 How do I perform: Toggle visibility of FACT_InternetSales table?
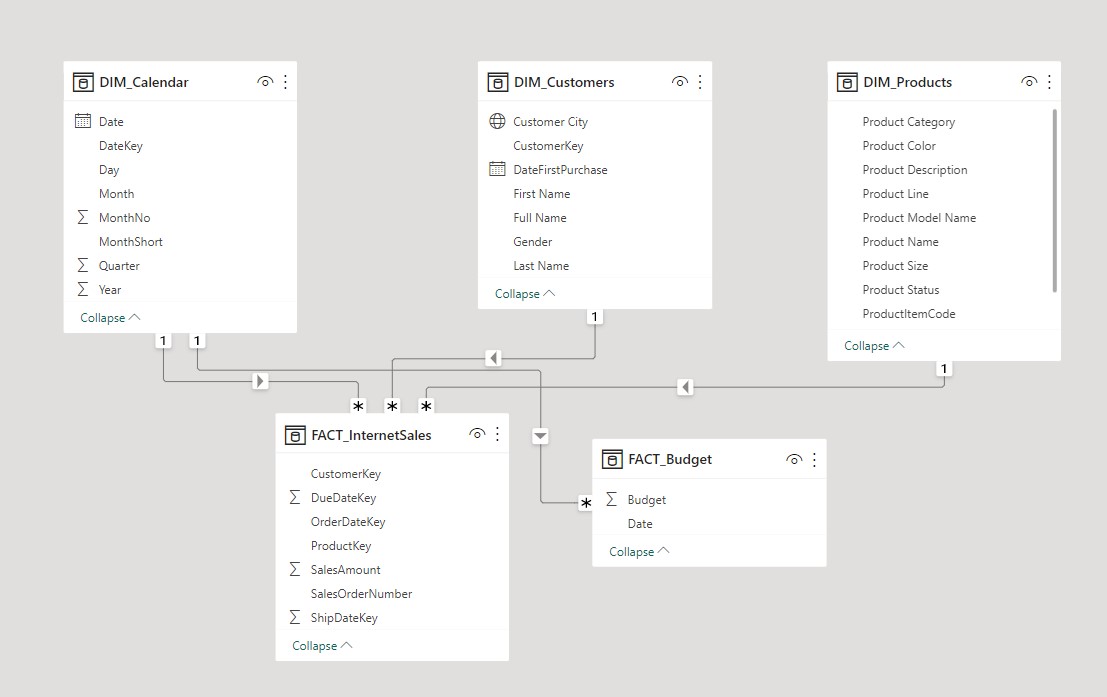[x=478, y=434]
